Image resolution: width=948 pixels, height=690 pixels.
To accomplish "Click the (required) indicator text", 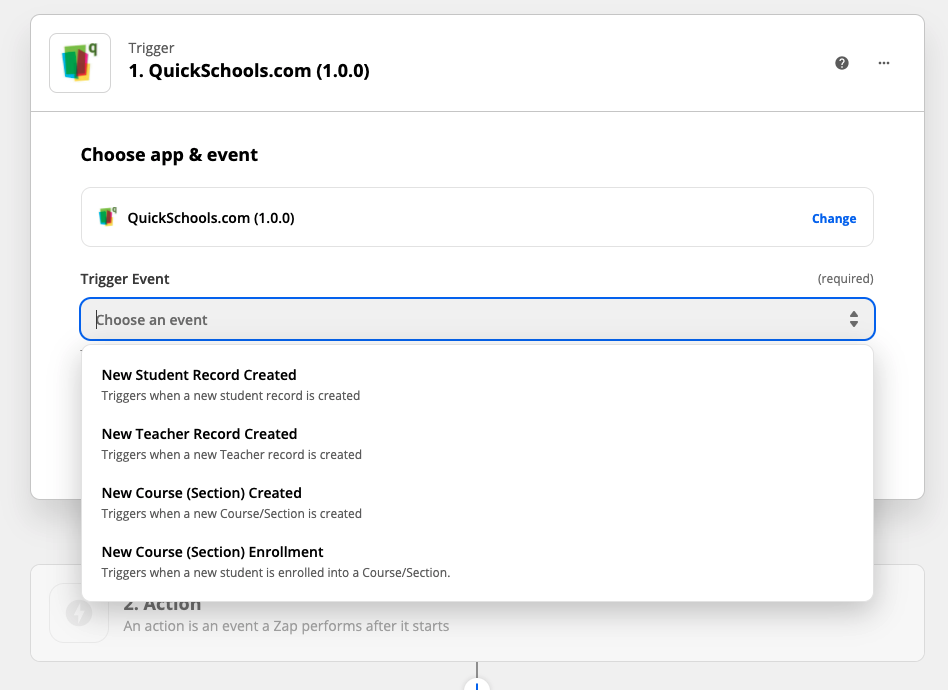I will click(x=845, y=279).
